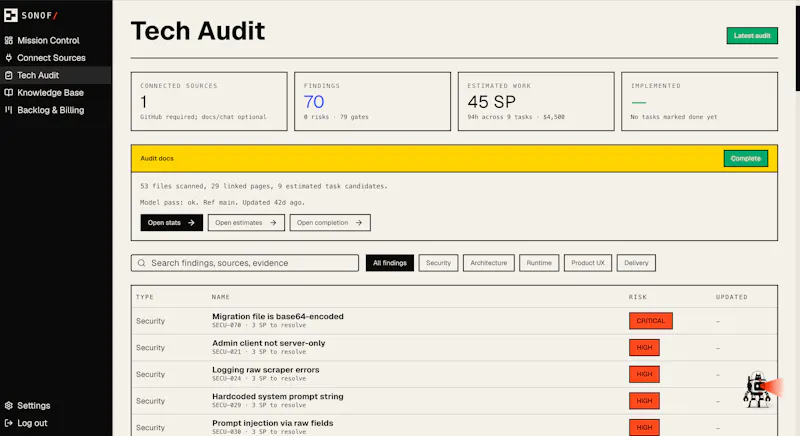Click the CRITICAL risk badge

click(x=651, y=321)
